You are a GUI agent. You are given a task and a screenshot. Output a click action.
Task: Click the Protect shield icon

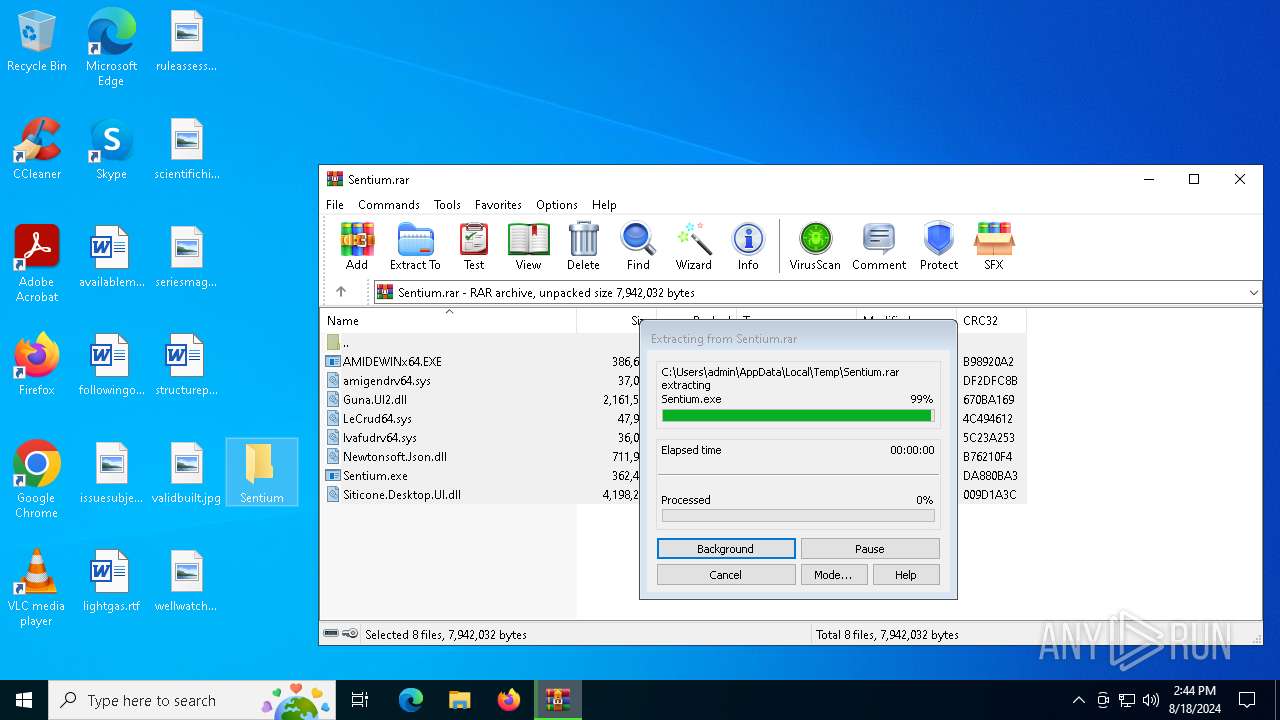tap(939, 246)
